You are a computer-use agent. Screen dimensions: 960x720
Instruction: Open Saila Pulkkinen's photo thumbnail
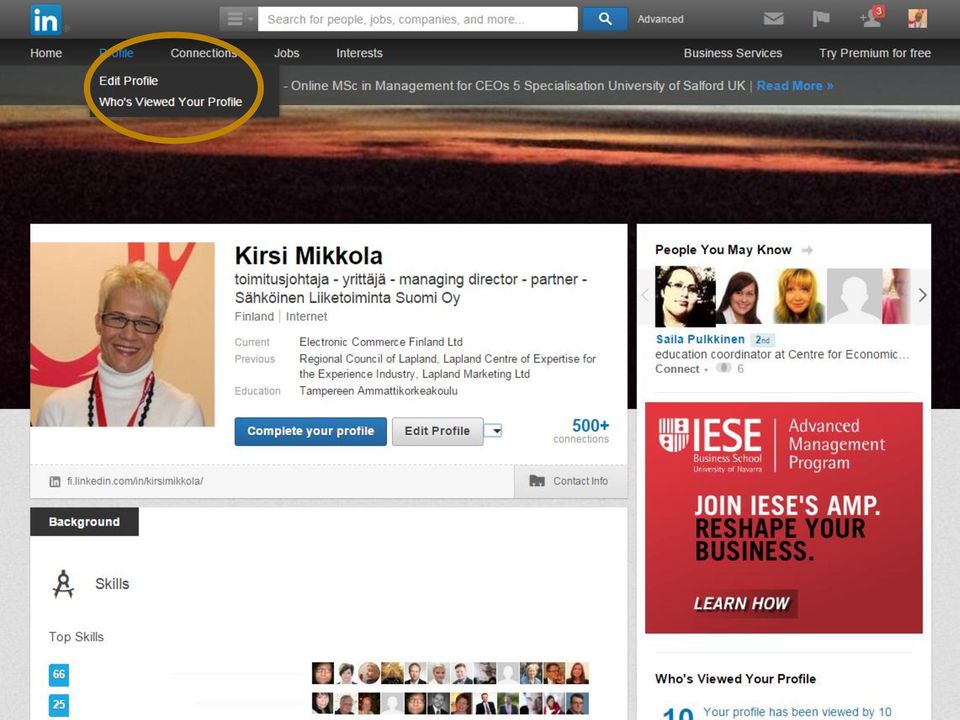pos(685,296)
